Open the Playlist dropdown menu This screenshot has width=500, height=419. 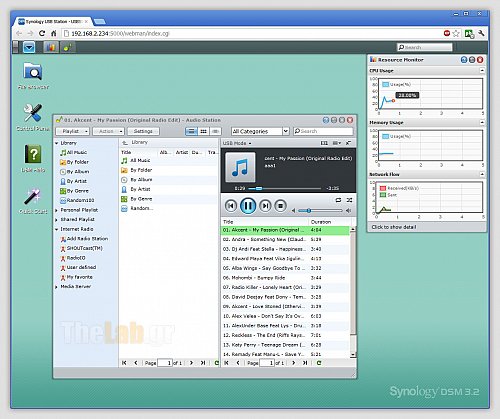(73, 131)
